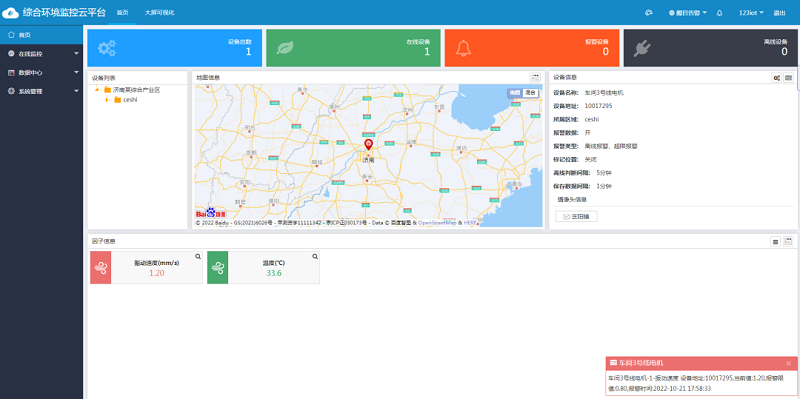Open the OpenStreetMap link on map

point(437,223)
